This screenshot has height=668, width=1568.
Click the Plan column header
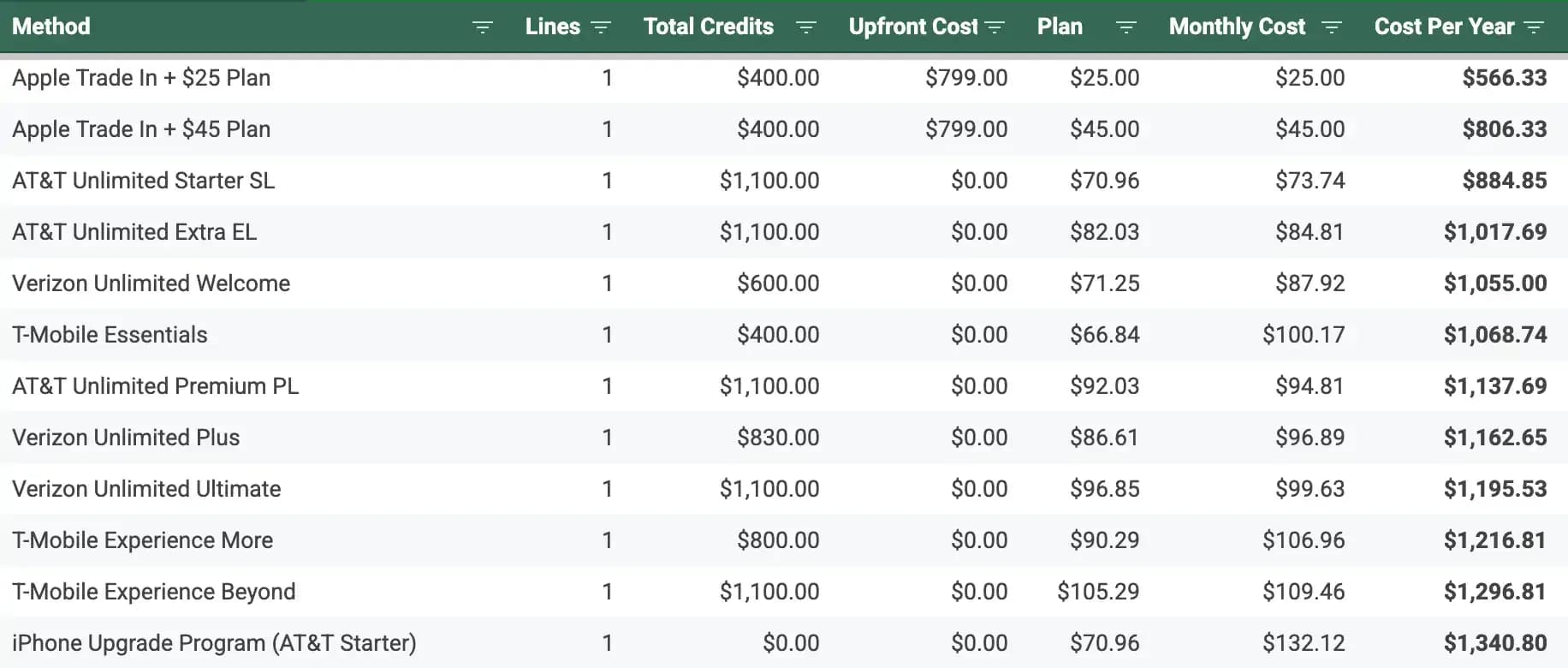point(1060,27)
